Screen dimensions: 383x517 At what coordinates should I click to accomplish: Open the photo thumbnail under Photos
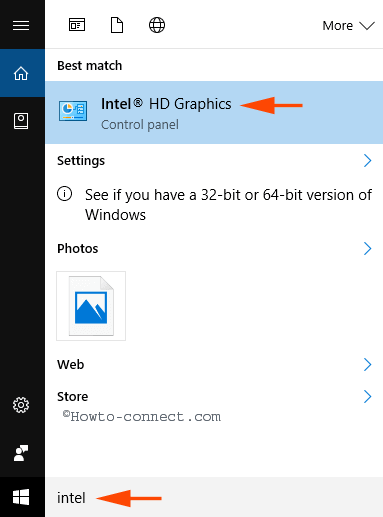tap(91, 306)
